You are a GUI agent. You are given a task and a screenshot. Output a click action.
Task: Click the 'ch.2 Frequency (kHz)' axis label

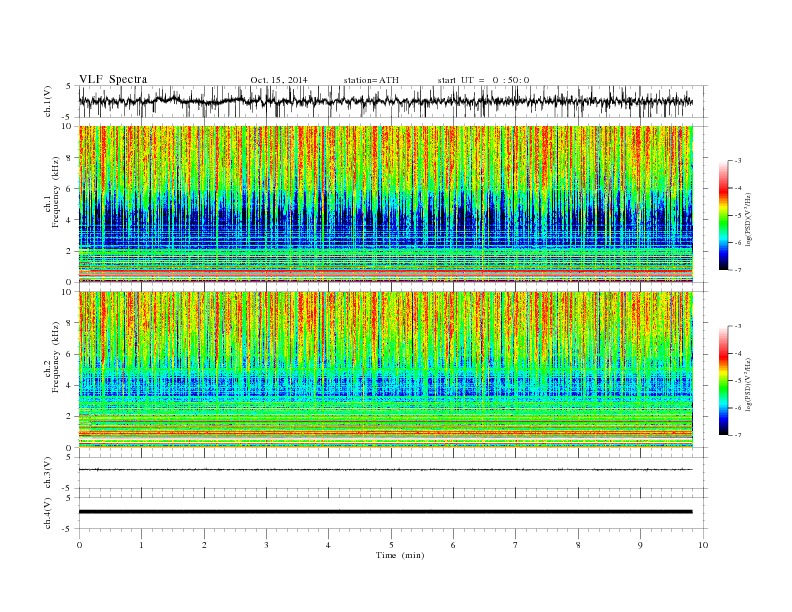point(52,358)
